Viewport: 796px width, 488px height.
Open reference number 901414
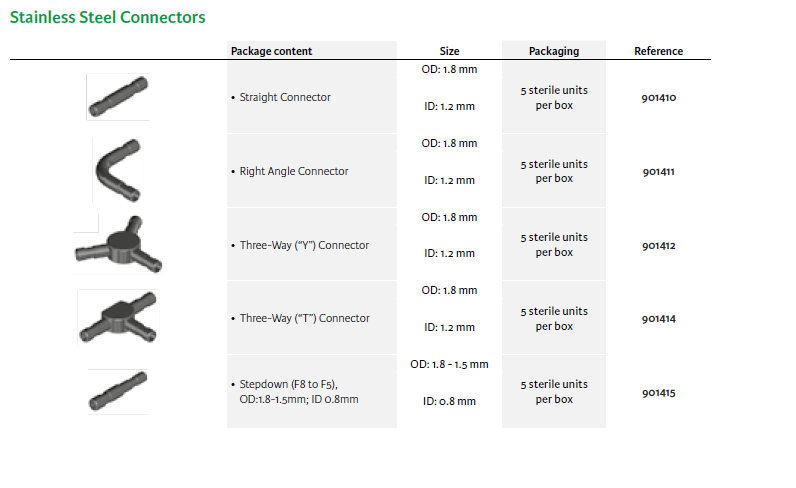pyautogui.click(x=659, y=320)
